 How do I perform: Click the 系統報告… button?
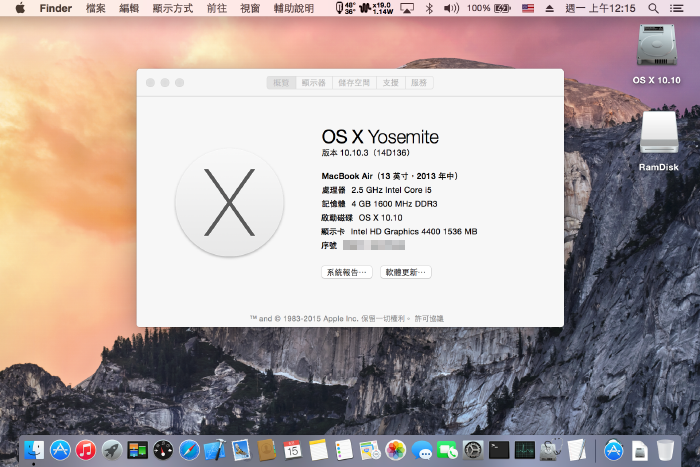[347, 272]
